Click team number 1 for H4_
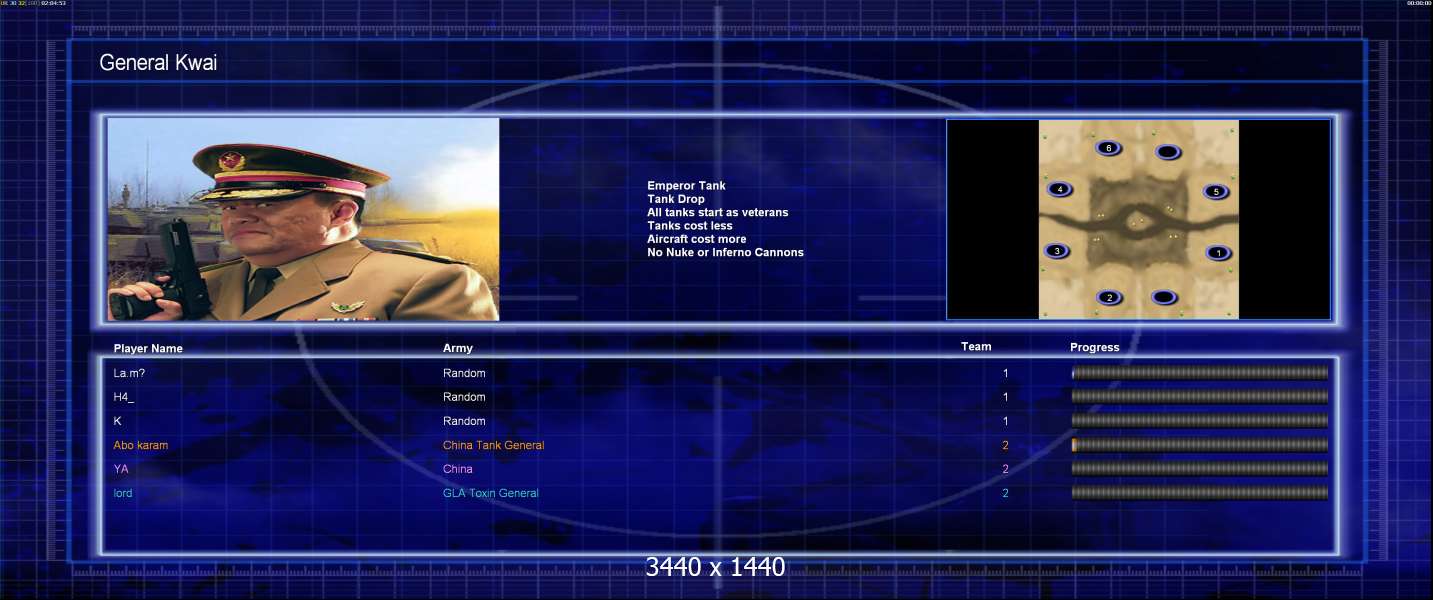 pyautogui.click(x=1006, y=397)
